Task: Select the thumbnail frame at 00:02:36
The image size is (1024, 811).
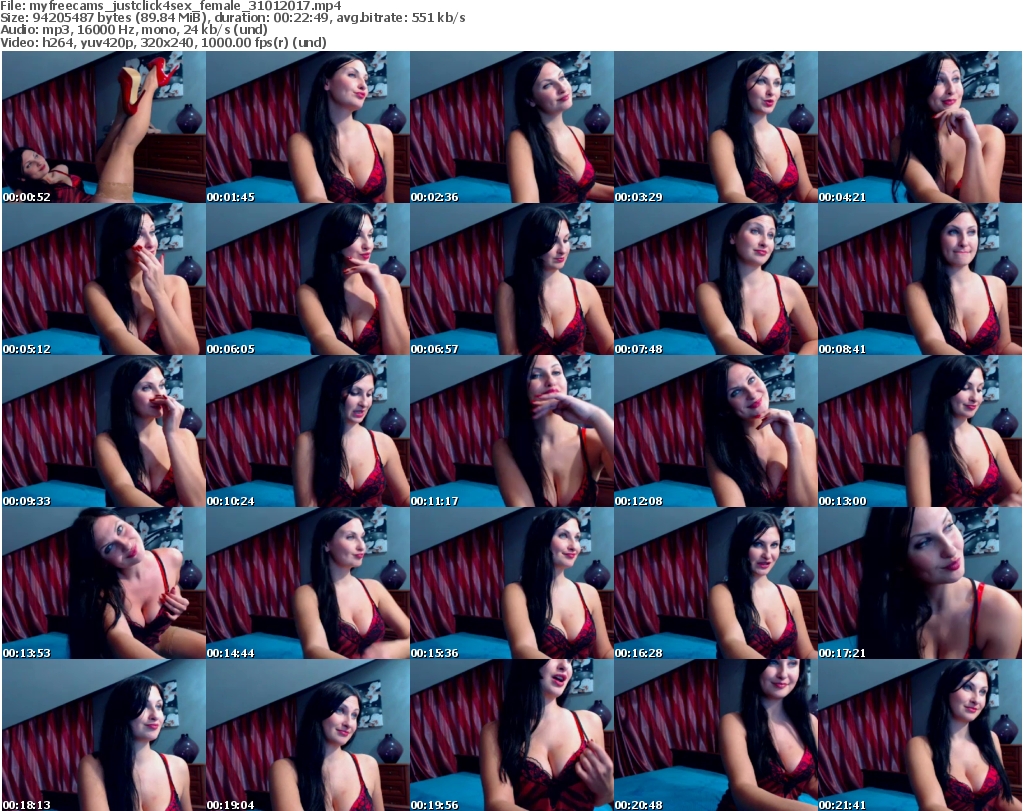Action: pyautogui.click(x=511, y=127)
